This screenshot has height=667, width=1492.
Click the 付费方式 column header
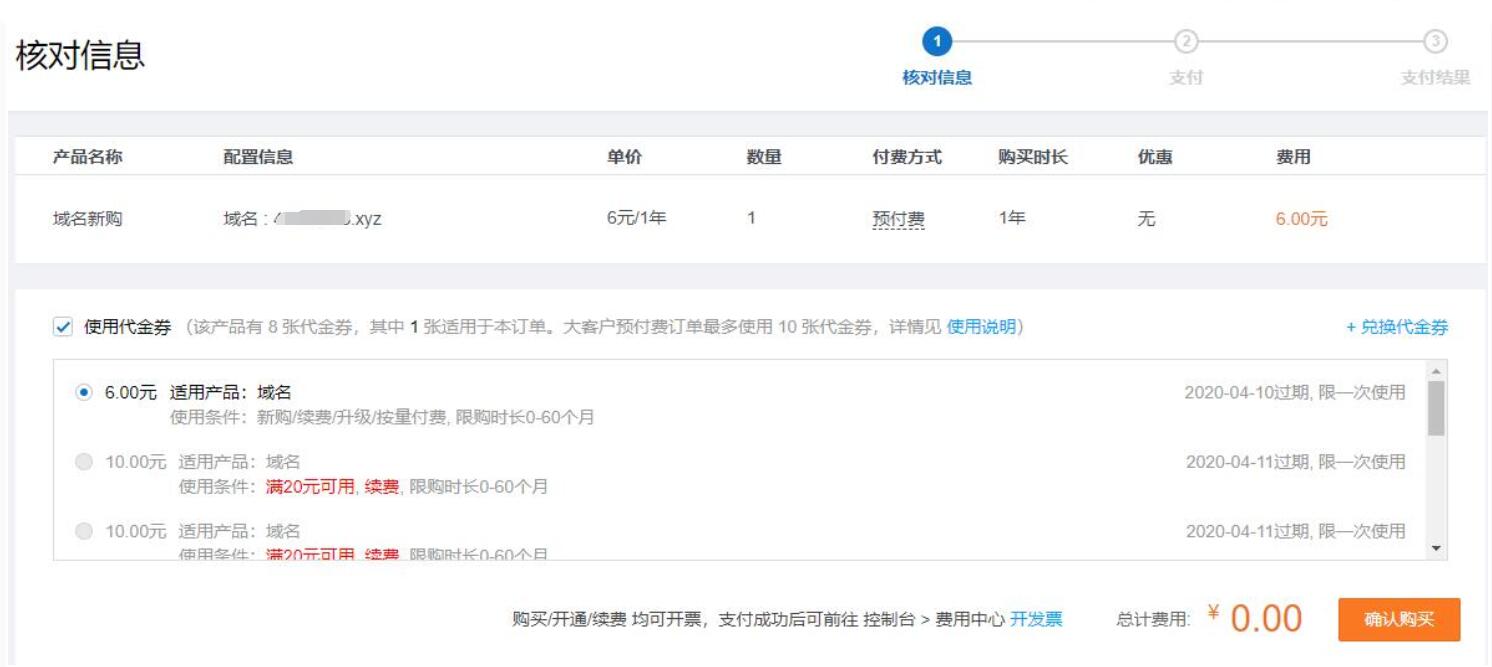pyautogui.click(x=907, y=157)
